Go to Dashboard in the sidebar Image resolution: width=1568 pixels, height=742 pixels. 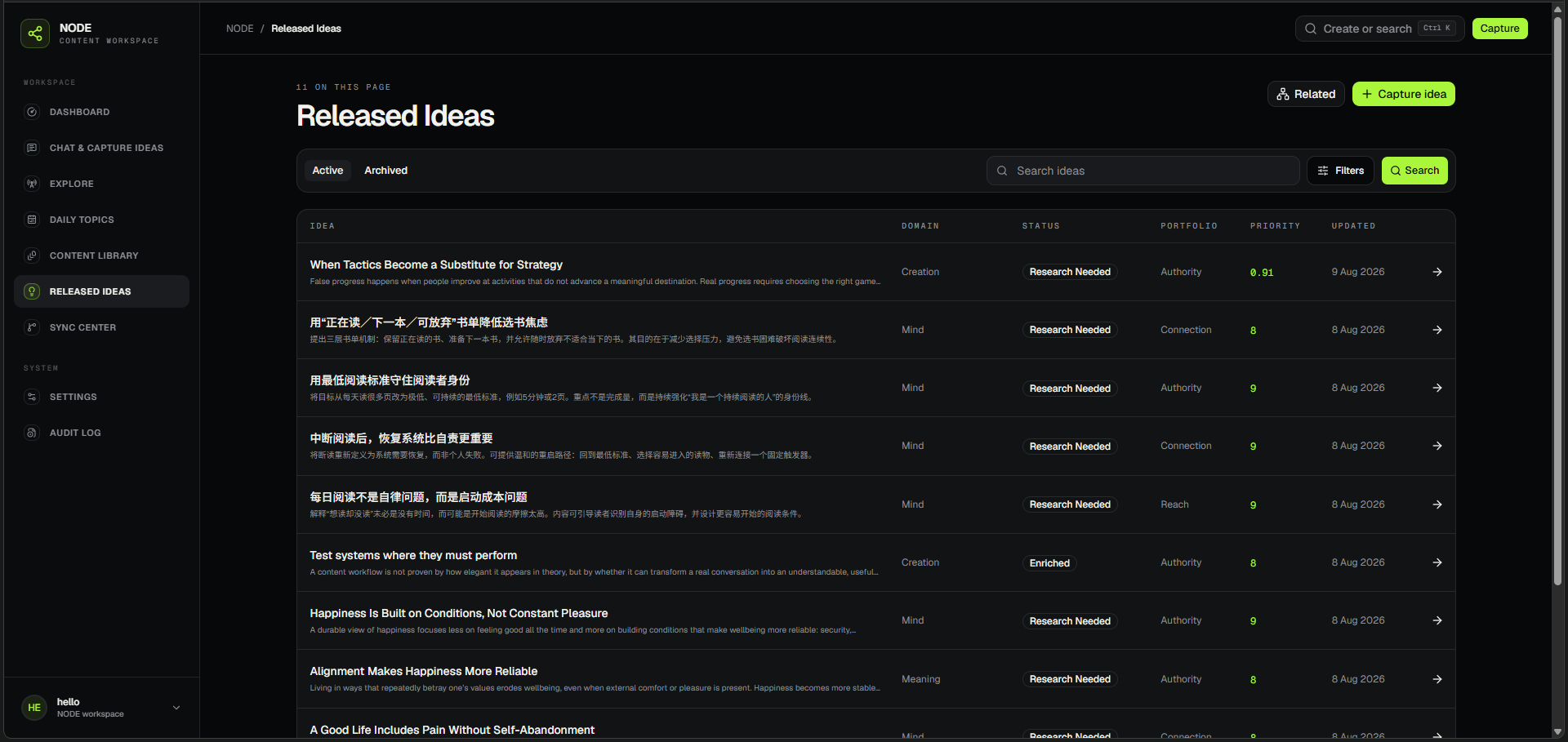(x=101, y=112)
